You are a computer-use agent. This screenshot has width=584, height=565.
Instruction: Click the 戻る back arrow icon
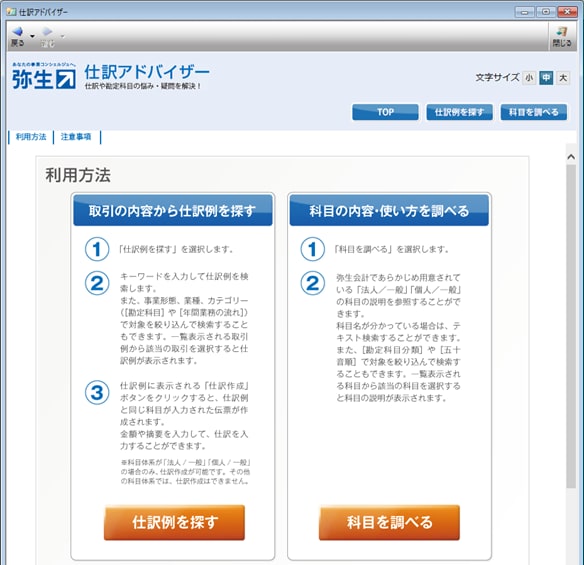[x=18, y=32]
